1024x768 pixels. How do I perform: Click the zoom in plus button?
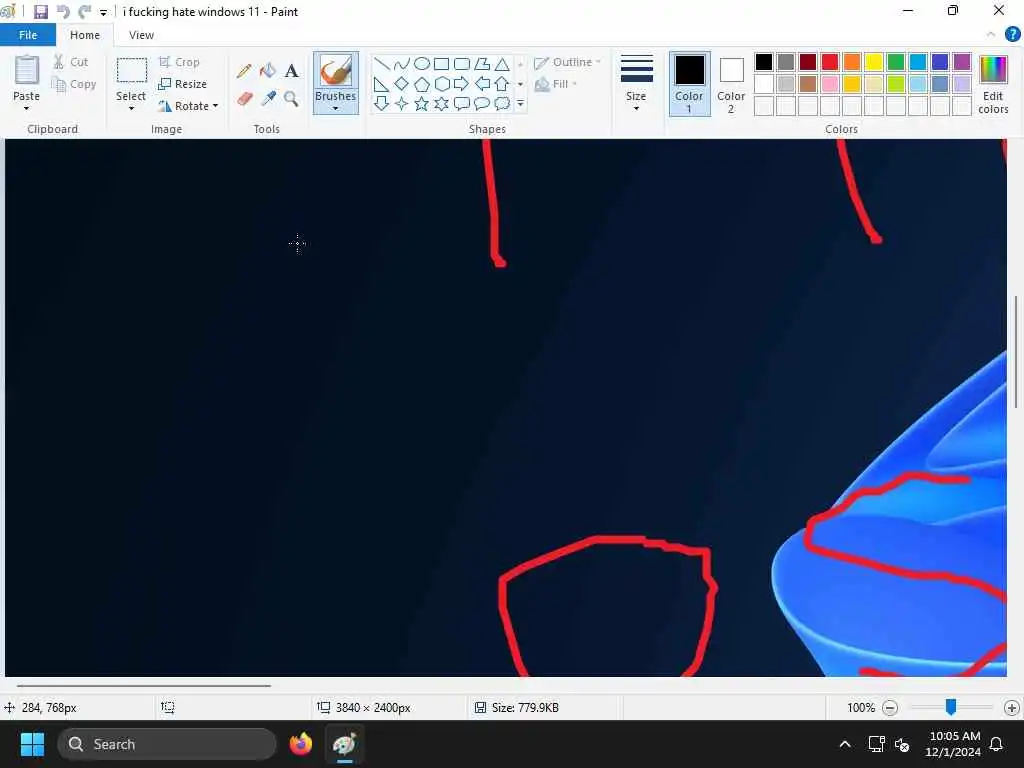[1012, 707]
